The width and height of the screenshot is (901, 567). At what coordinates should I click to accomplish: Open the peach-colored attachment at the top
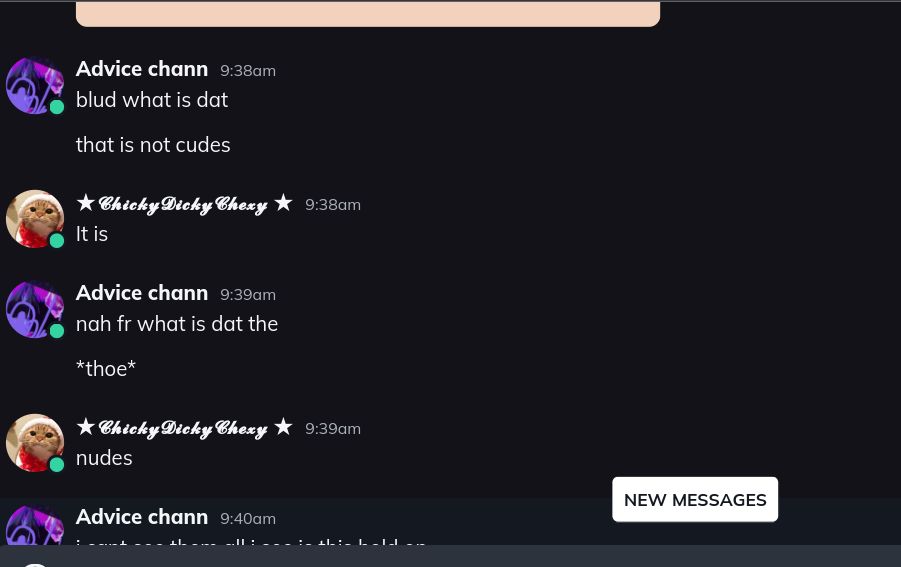coord(367,13)
